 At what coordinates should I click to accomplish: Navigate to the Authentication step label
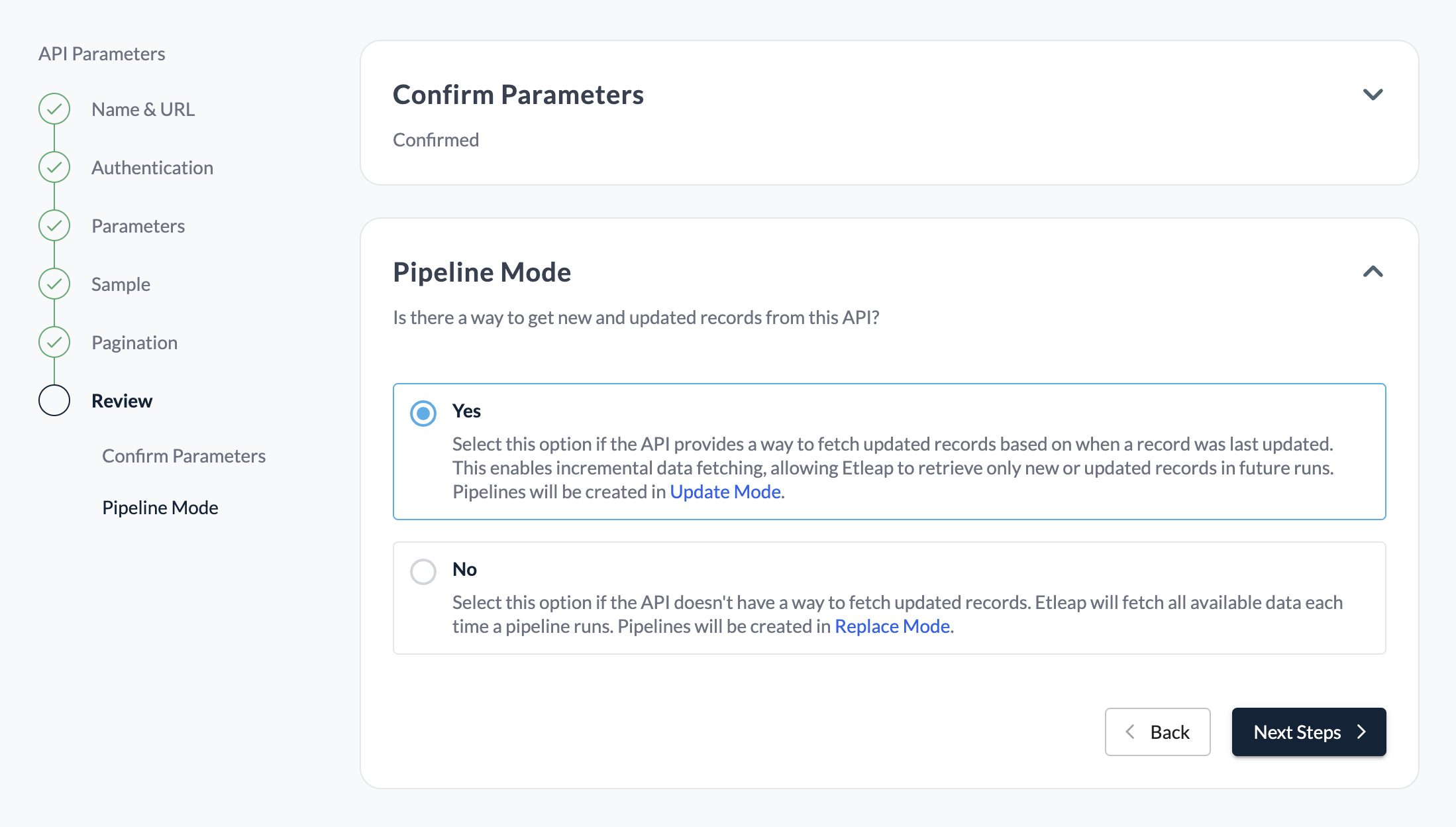(152, 168)
